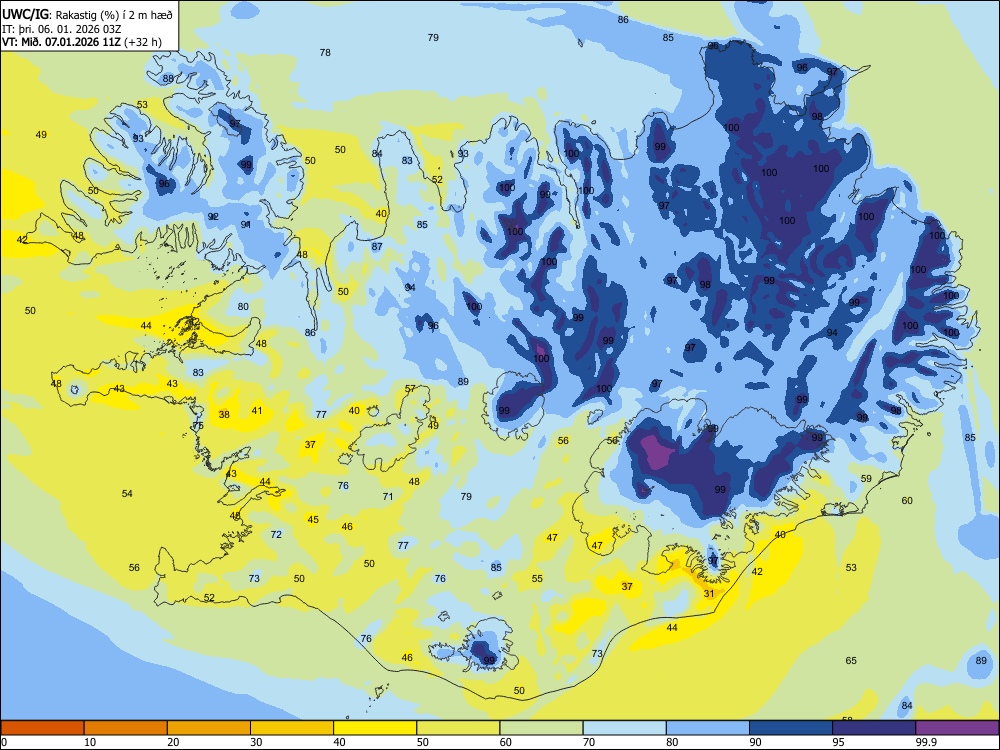Click the map humidity value '65'
Screen dimensions: 1000x750
pos(851,661)
